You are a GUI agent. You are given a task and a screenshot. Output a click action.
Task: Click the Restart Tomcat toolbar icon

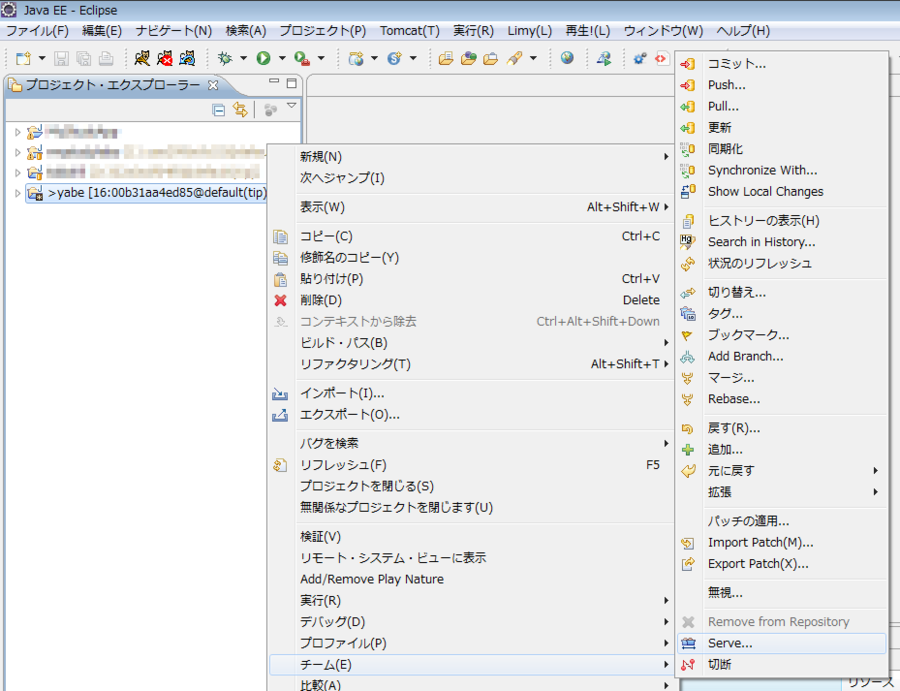pos(187,58)
